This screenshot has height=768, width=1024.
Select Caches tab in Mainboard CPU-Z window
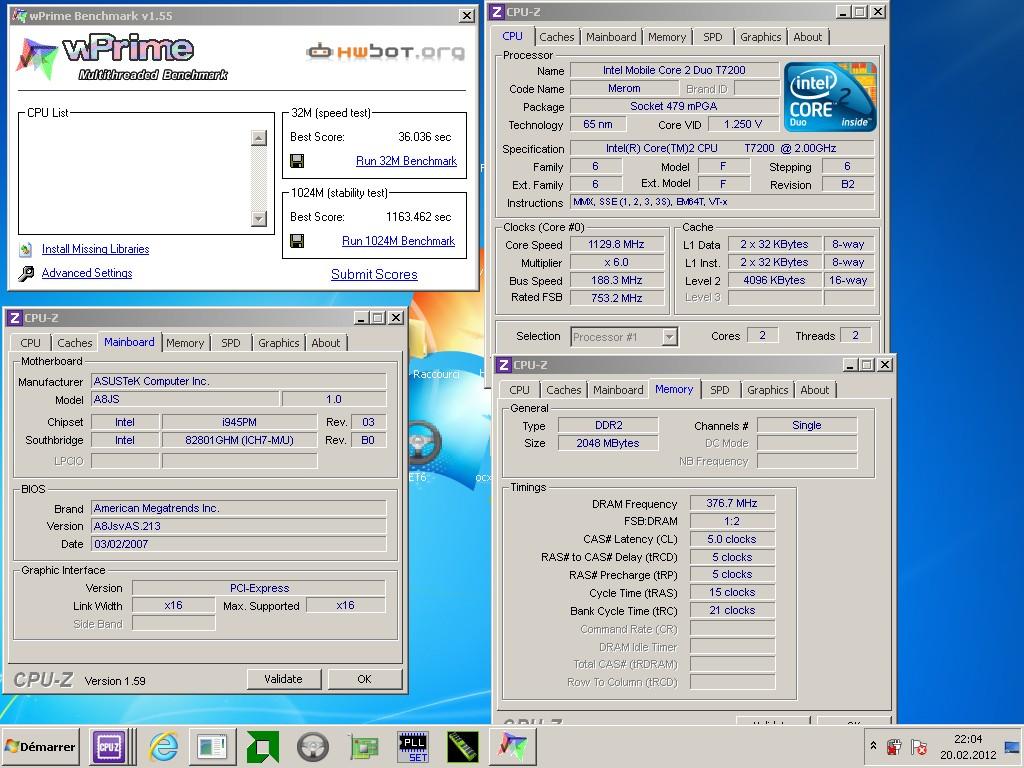(74, 343)
